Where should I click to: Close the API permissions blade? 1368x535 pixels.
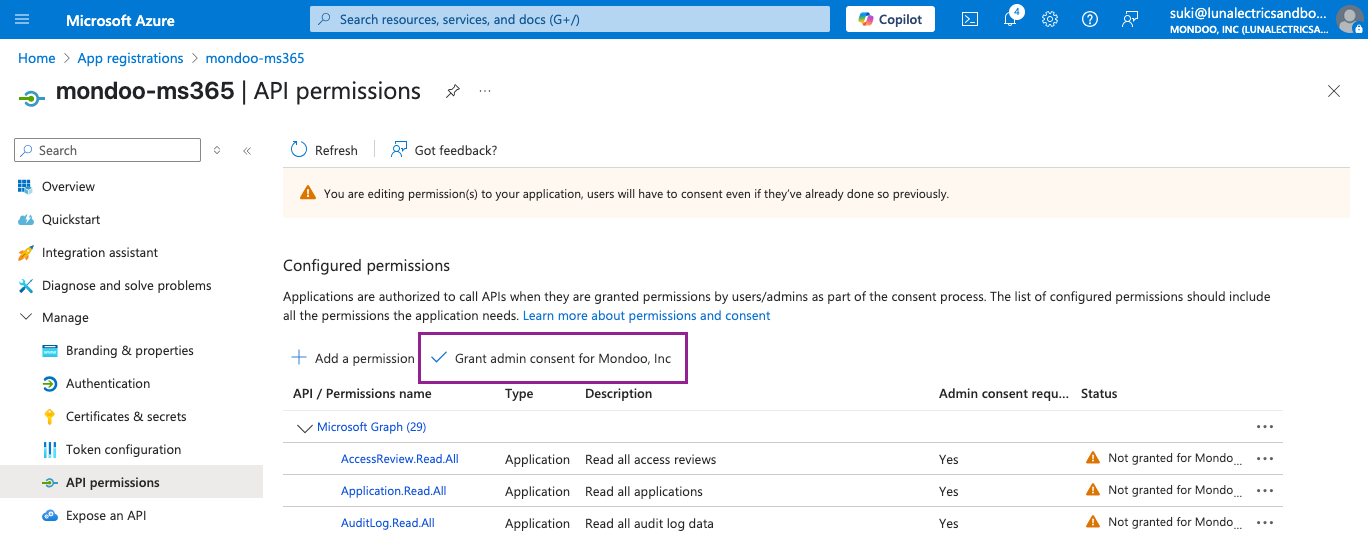[1334, 91]
